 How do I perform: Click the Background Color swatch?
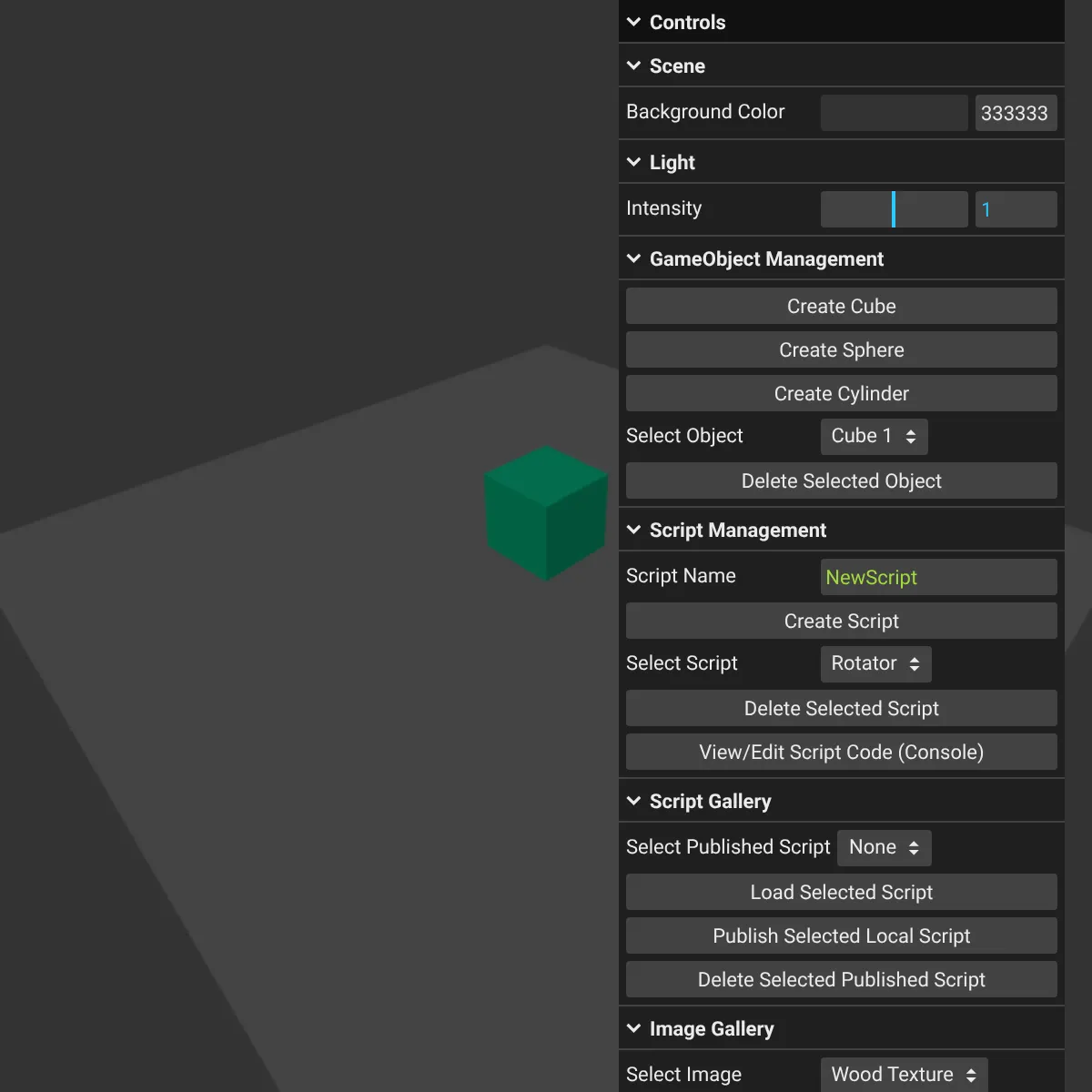click(x=894, y=112)
